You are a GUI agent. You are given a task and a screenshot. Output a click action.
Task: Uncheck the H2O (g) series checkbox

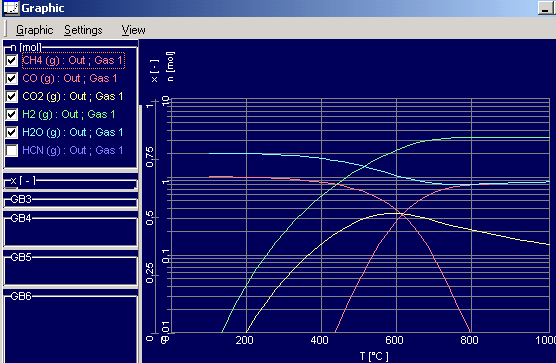11,132
